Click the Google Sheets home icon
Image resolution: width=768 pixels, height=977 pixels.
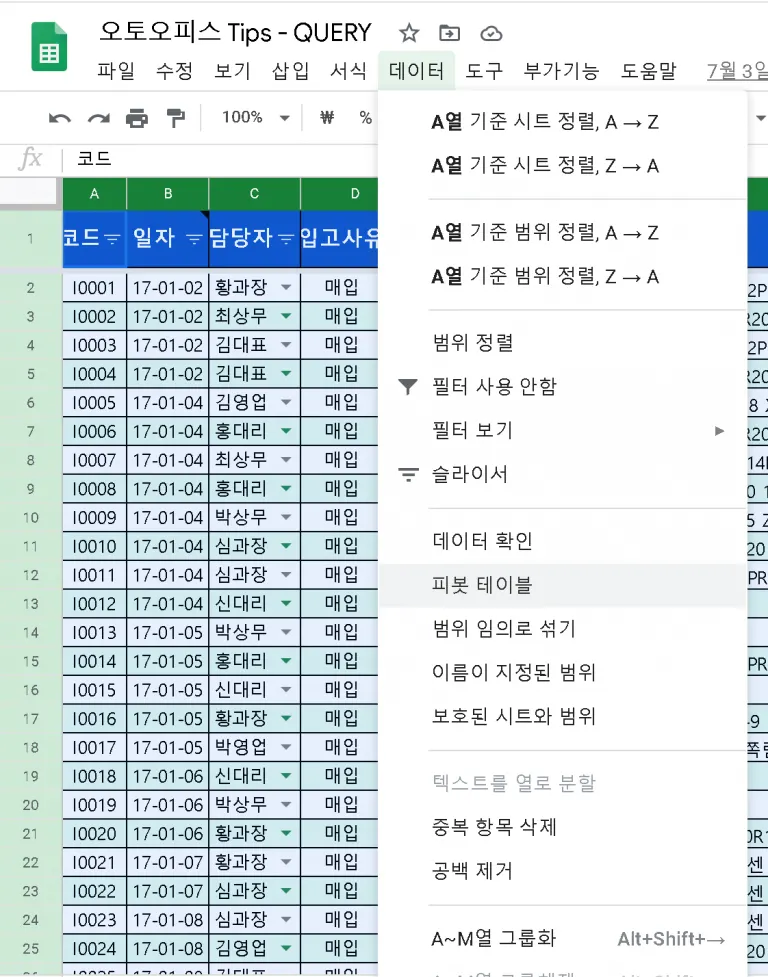click(49, 47)
